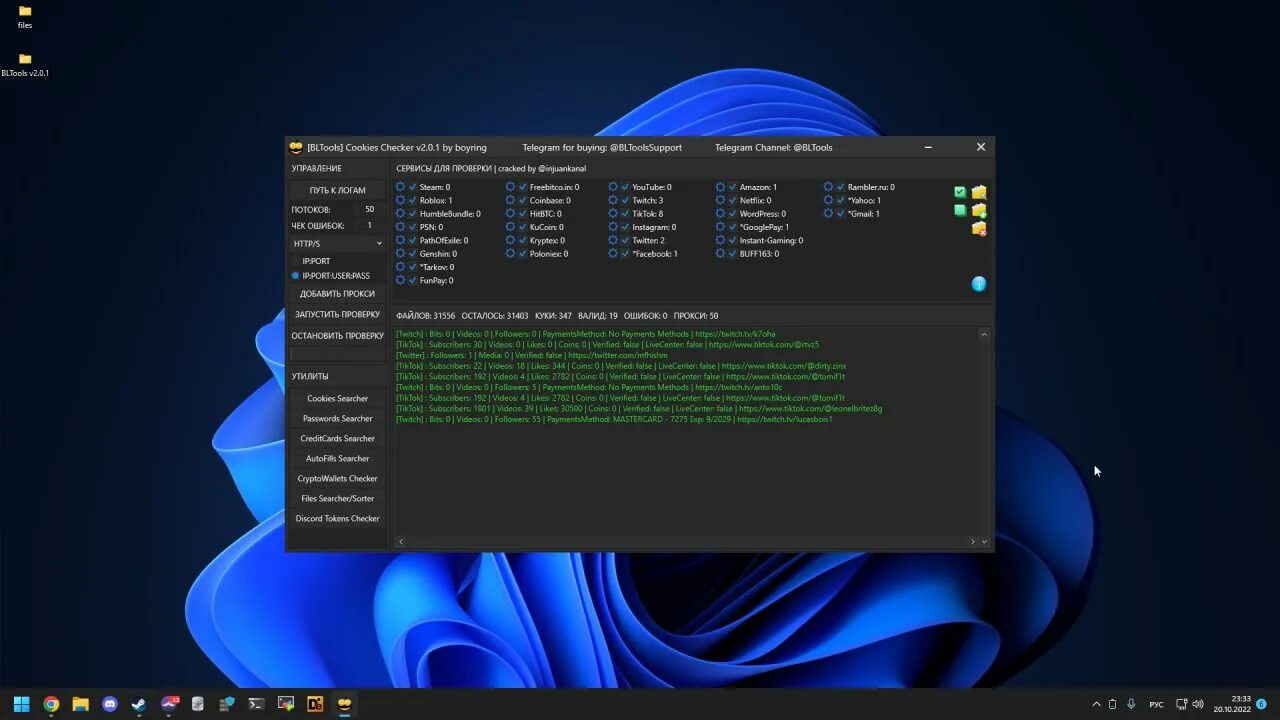The width and height of the screenshot is (1280, 720).
Task: Open the HTTP/S proxy type dropdown
Action: tap(337, 243)
